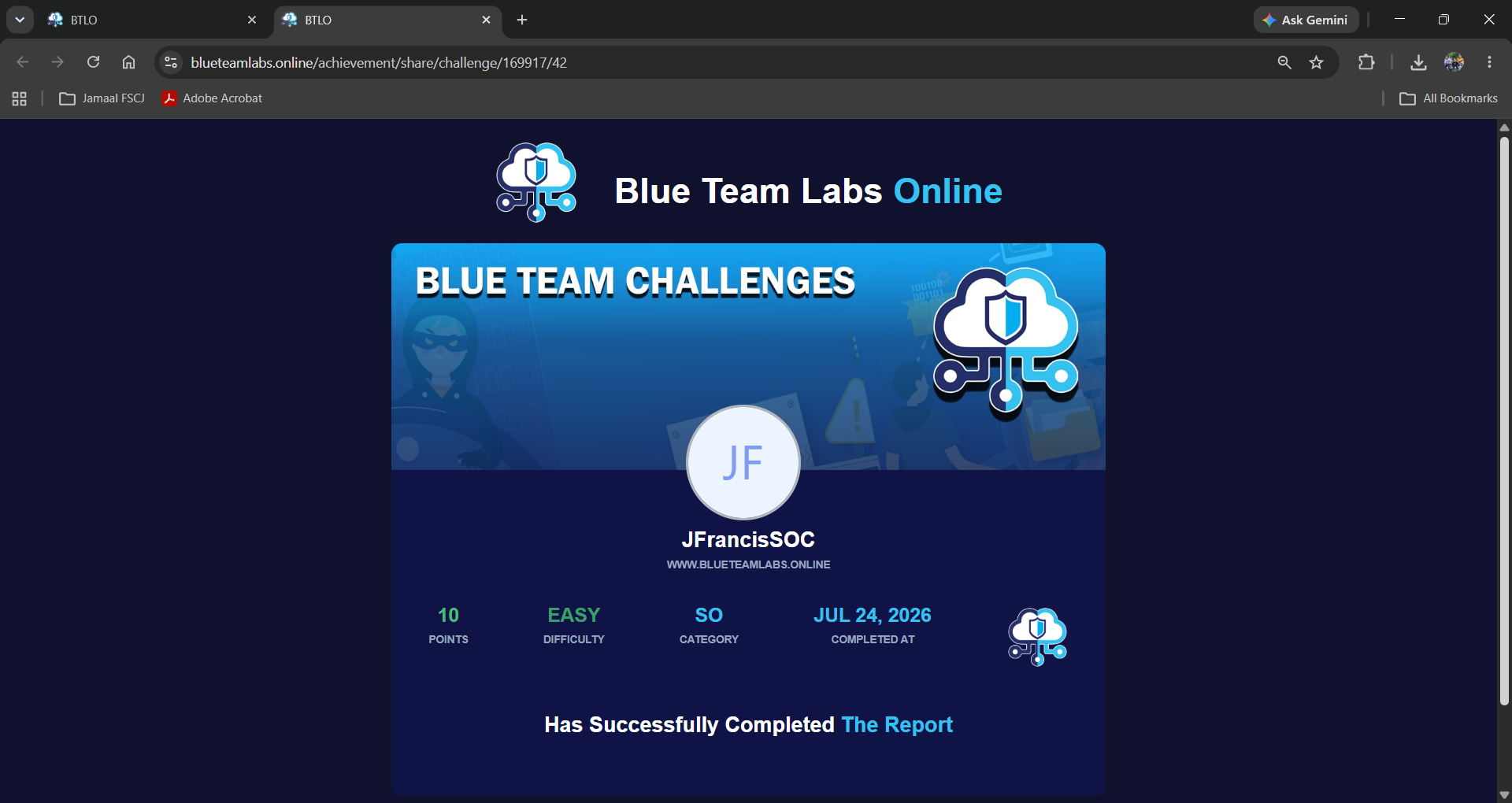Click the Blue Team Labs Online heading
This screenshot has width=1512, height=803.
(x=808, y=191)
